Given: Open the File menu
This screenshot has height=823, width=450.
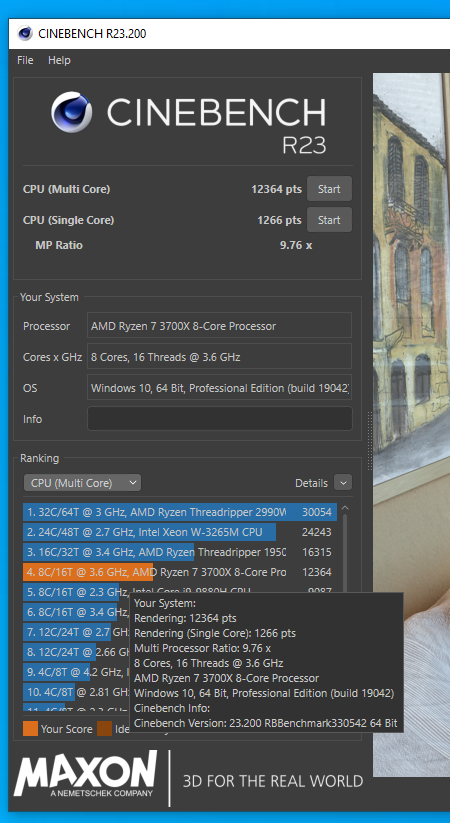Looking at the screenshot, I should [x=25, y=60].
